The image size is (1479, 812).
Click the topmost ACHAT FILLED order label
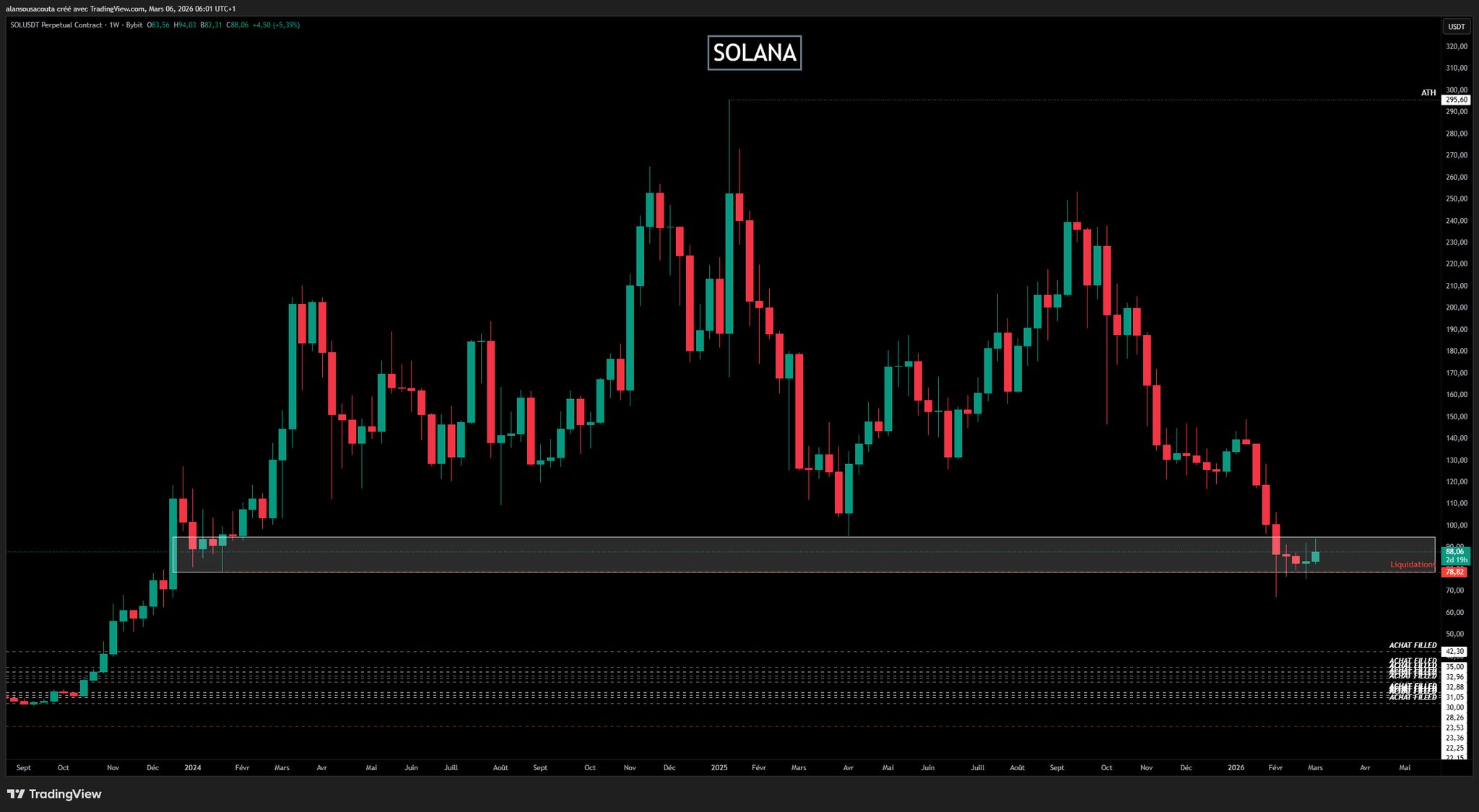pyautogui.click(x=1413, y=645)
